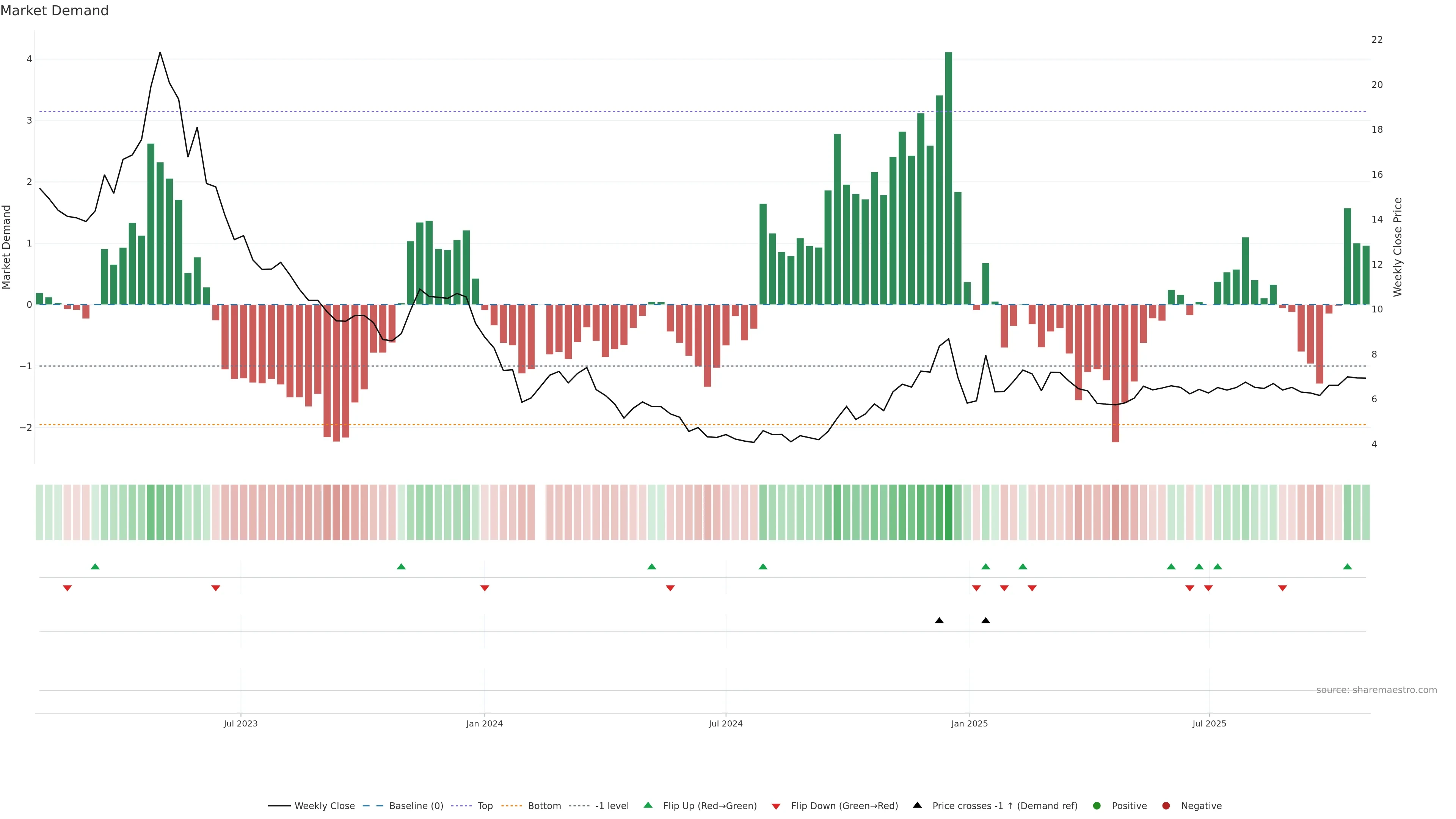Click the black Price crosses triangle legend icon
Viewport: 1456px width, 819px height.
point(917,805)
